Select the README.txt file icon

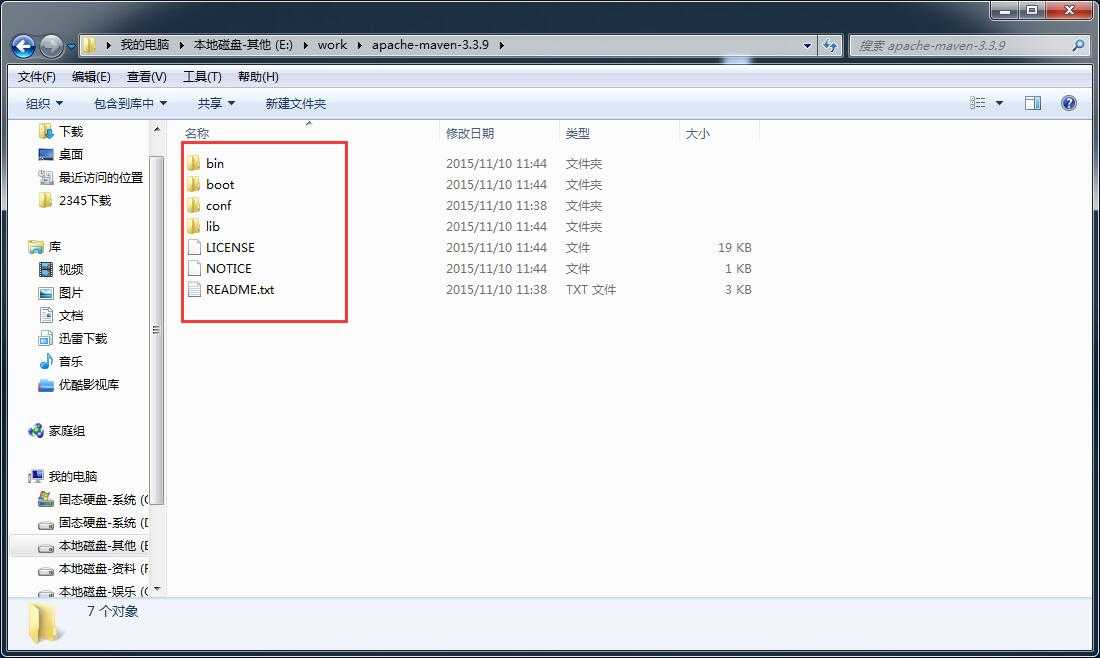(194, 289)
